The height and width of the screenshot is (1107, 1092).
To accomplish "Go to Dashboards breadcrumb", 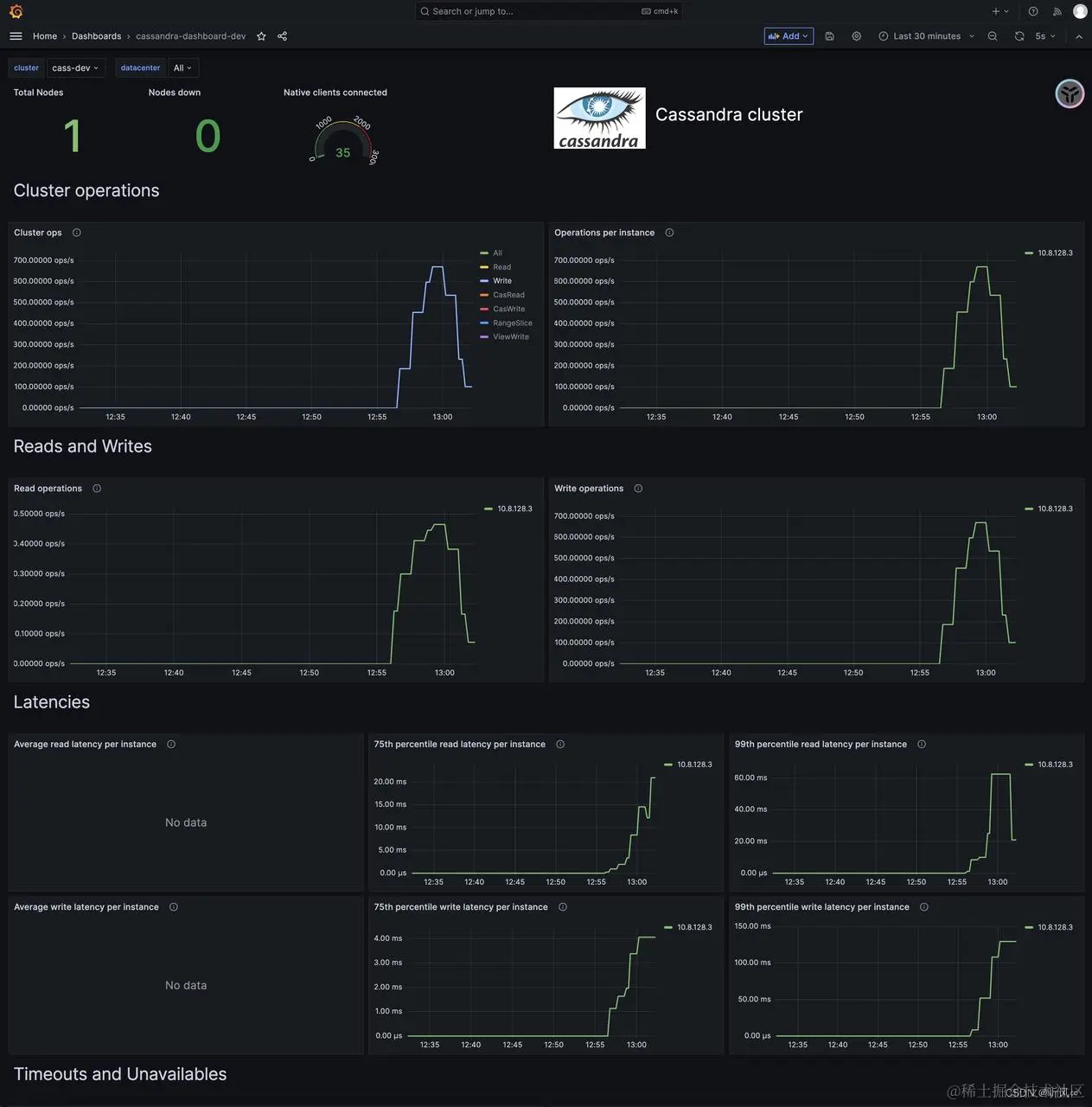I will click(x=96, y=36).
